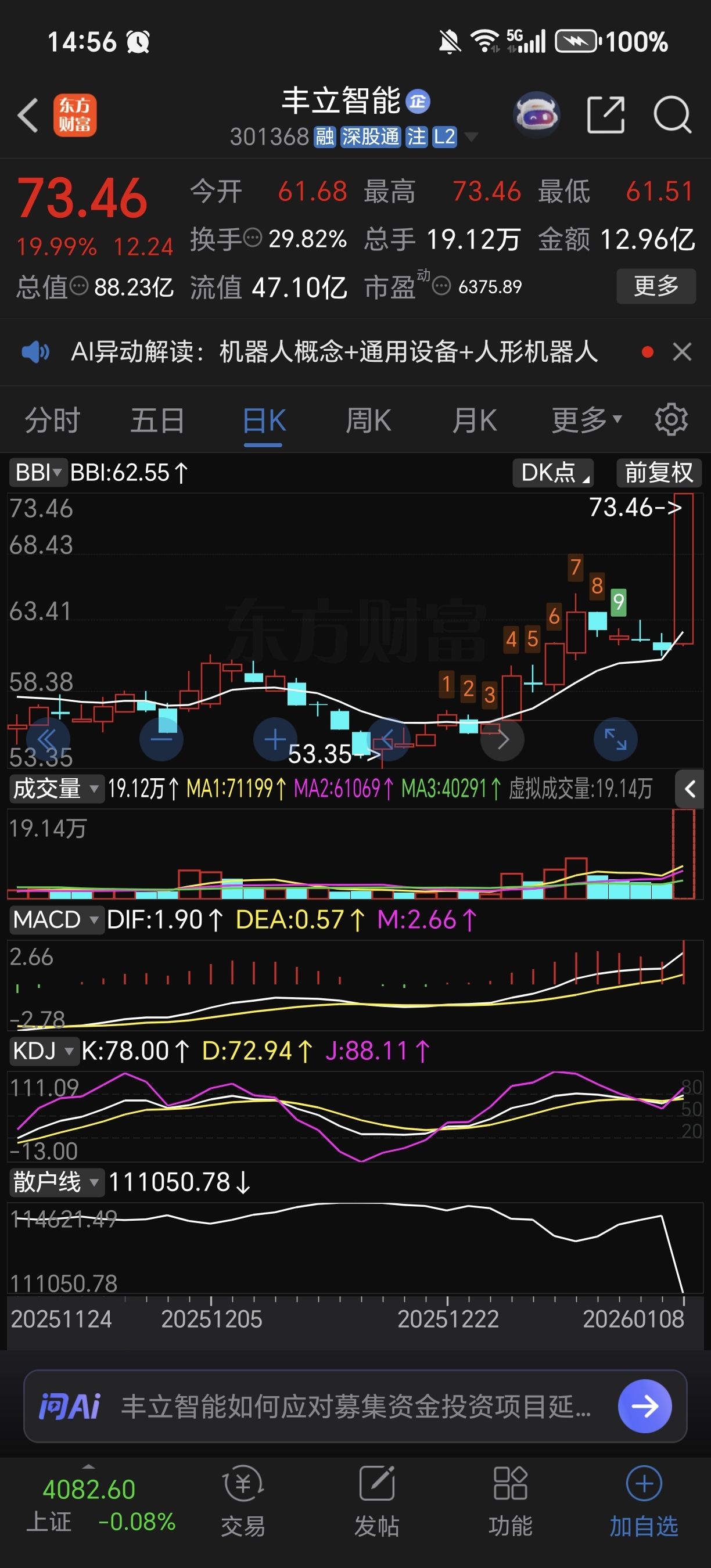Expand chart to fullscreen
711x1568 pixels.
615,739
